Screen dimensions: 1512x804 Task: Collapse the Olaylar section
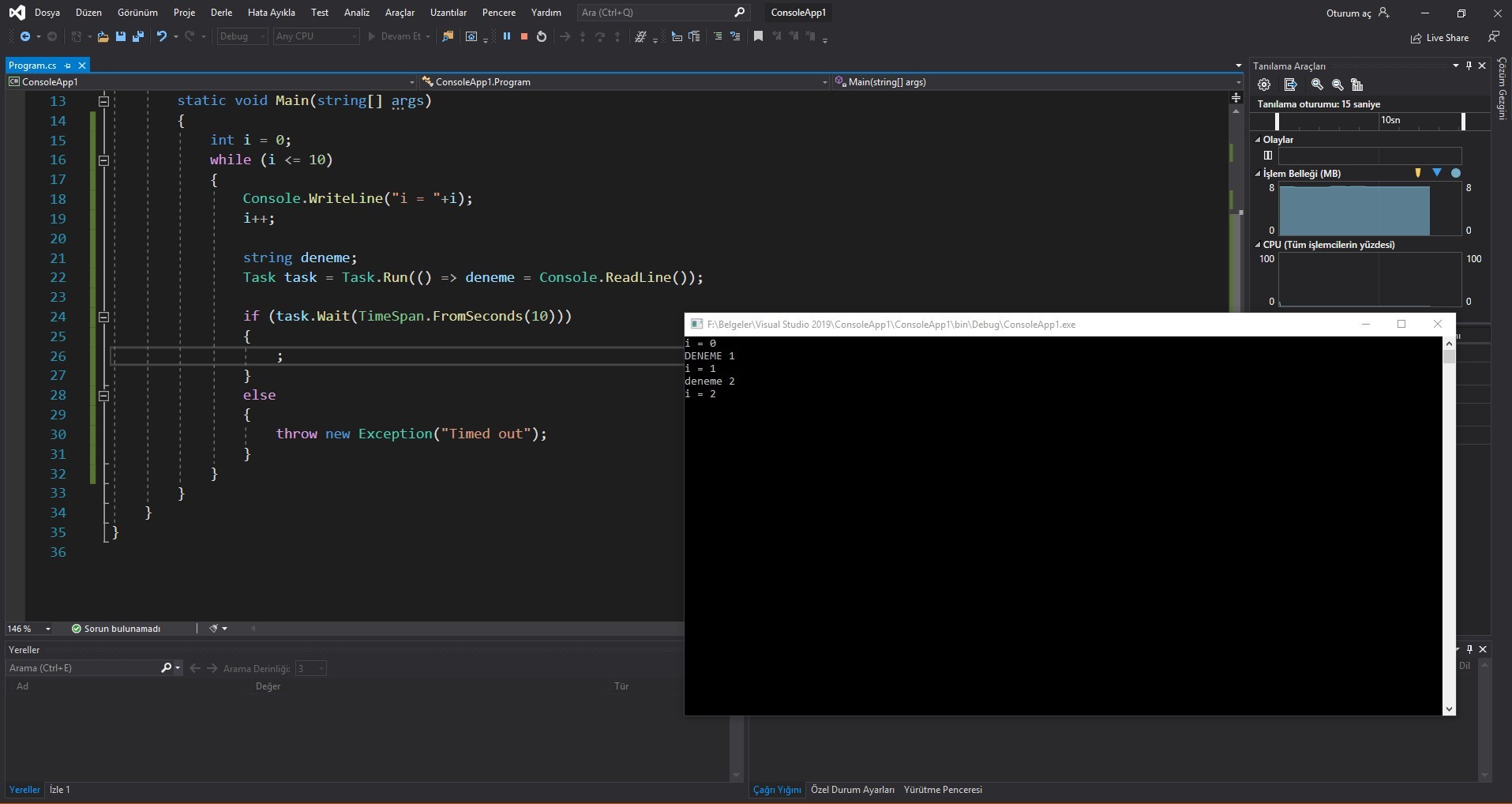[x=1258, y=140]
